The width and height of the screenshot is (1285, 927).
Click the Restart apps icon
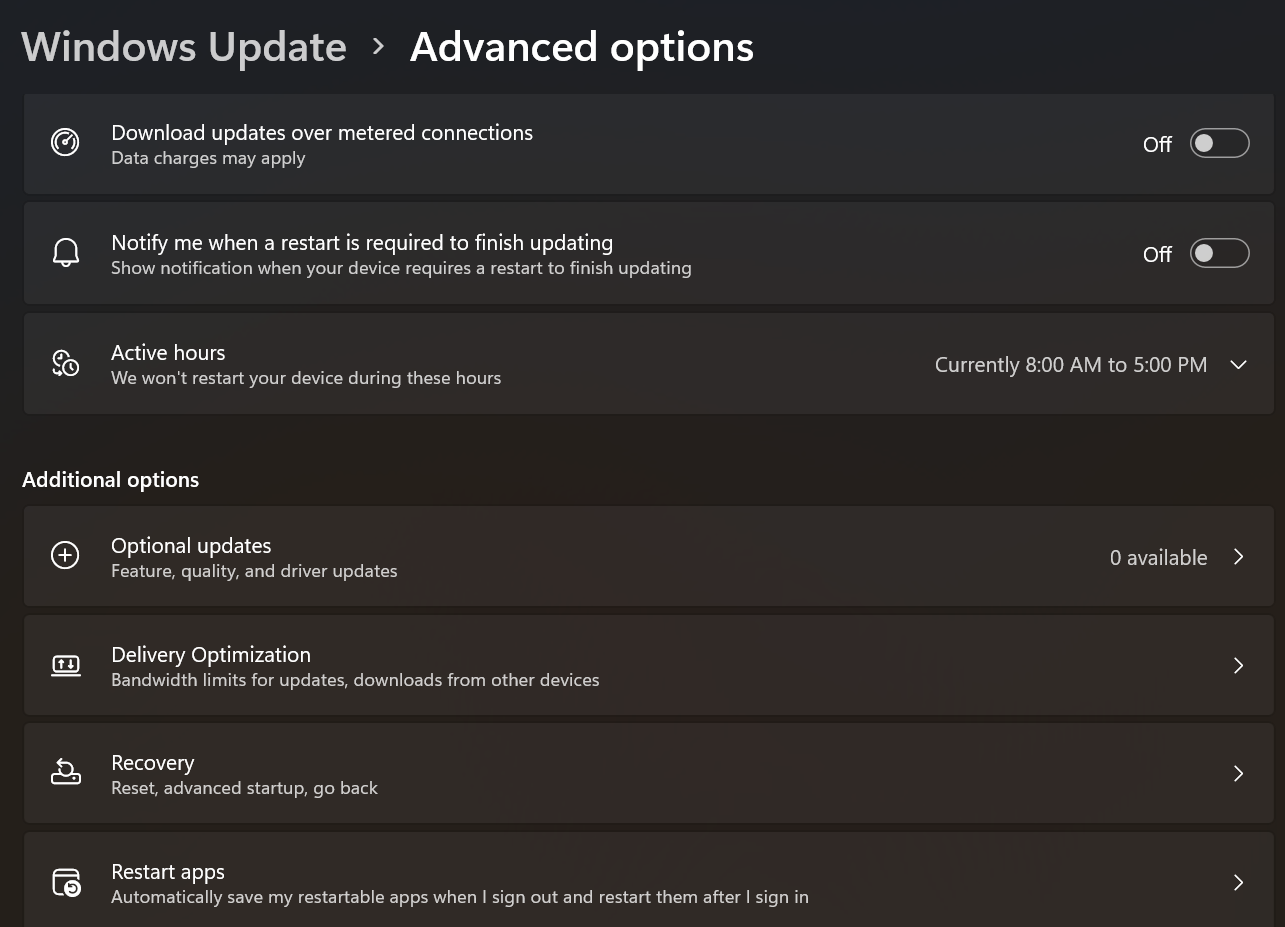[x=65, y=882]
